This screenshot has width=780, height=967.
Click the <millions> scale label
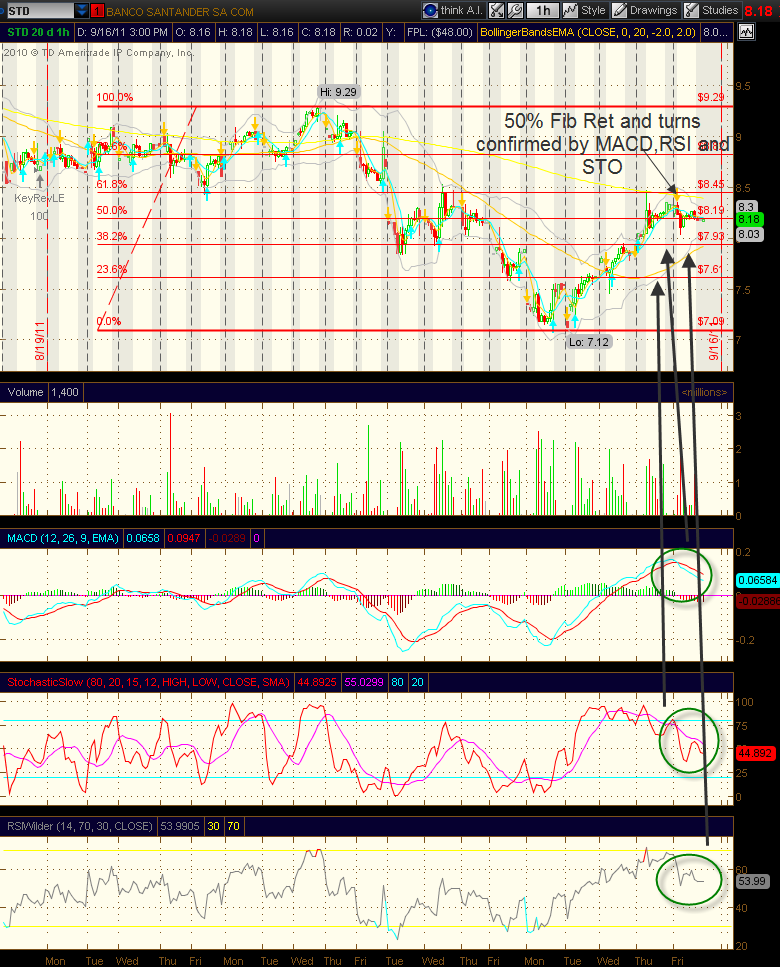pyautogui.click(x=704, y=392)
